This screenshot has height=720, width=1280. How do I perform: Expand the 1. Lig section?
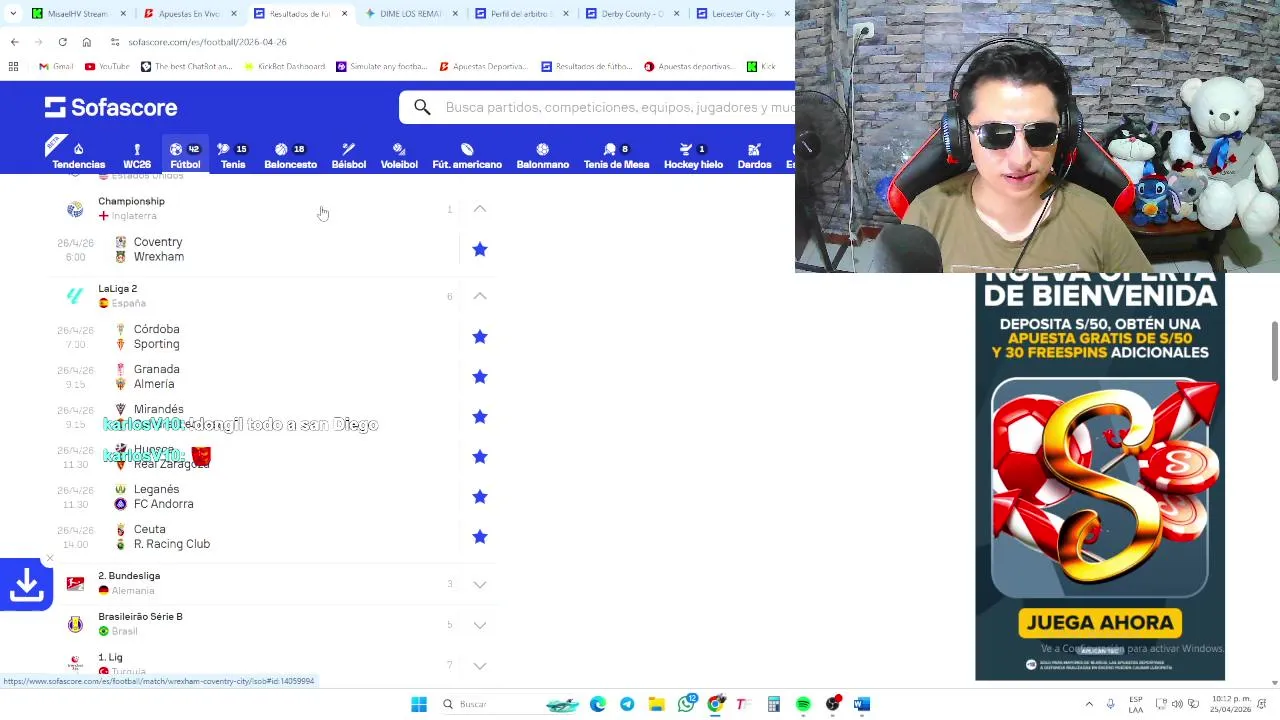pyautogui.click(x=480, y=666)
